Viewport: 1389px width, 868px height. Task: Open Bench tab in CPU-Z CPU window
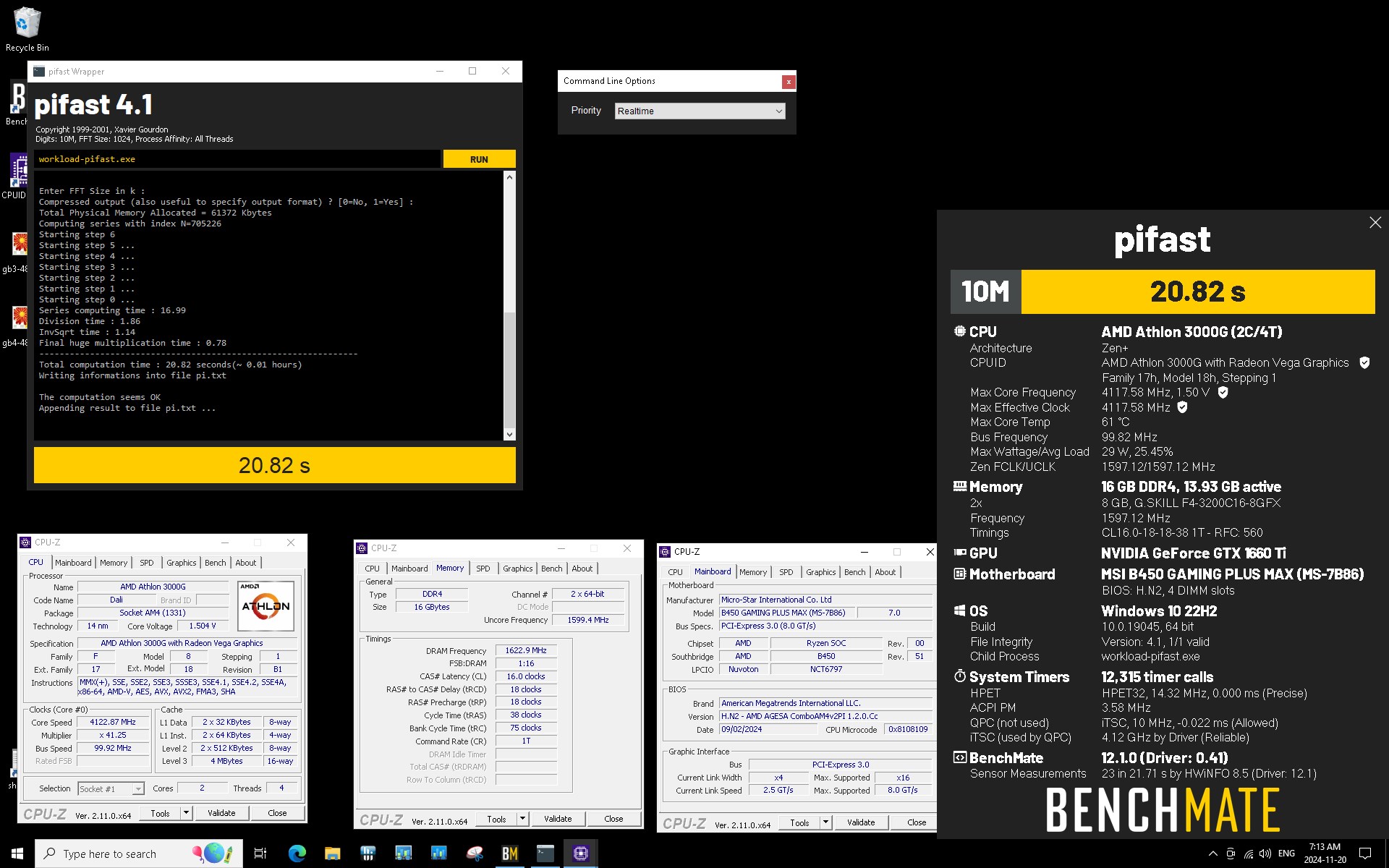(x=215, y=563)
